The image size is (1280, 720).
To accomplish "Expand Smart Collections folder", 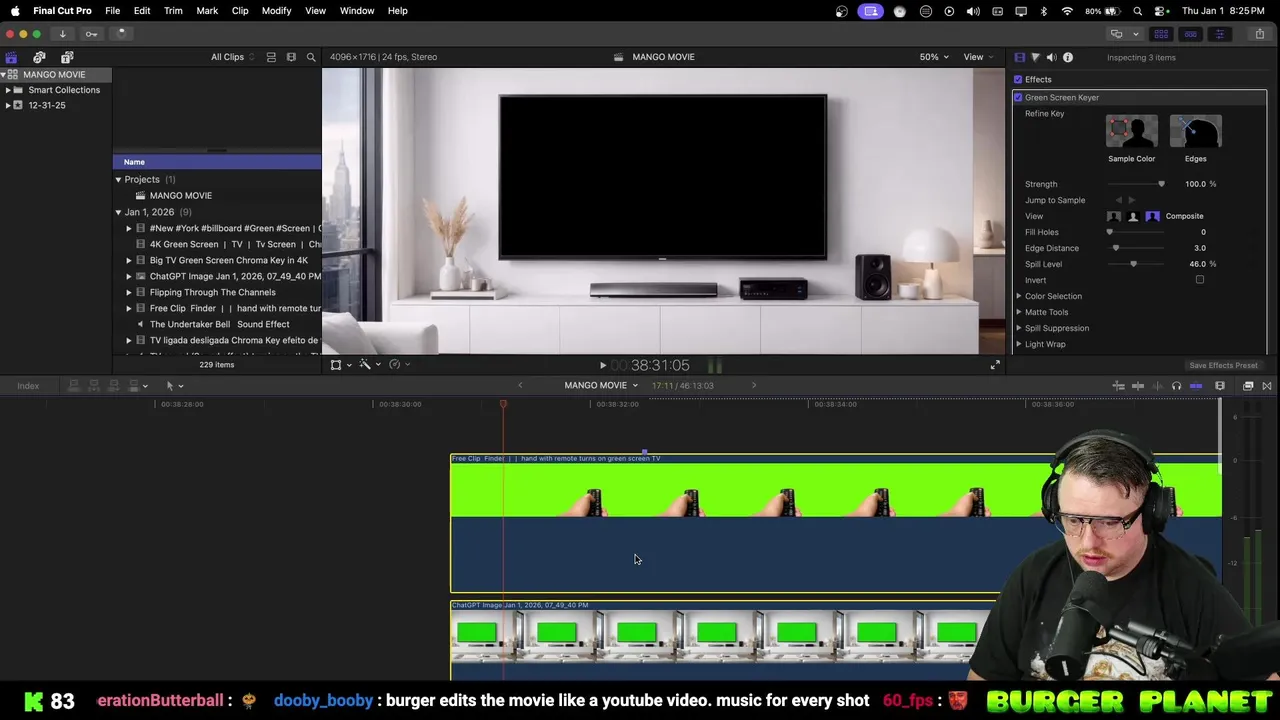I will point(8,90).
